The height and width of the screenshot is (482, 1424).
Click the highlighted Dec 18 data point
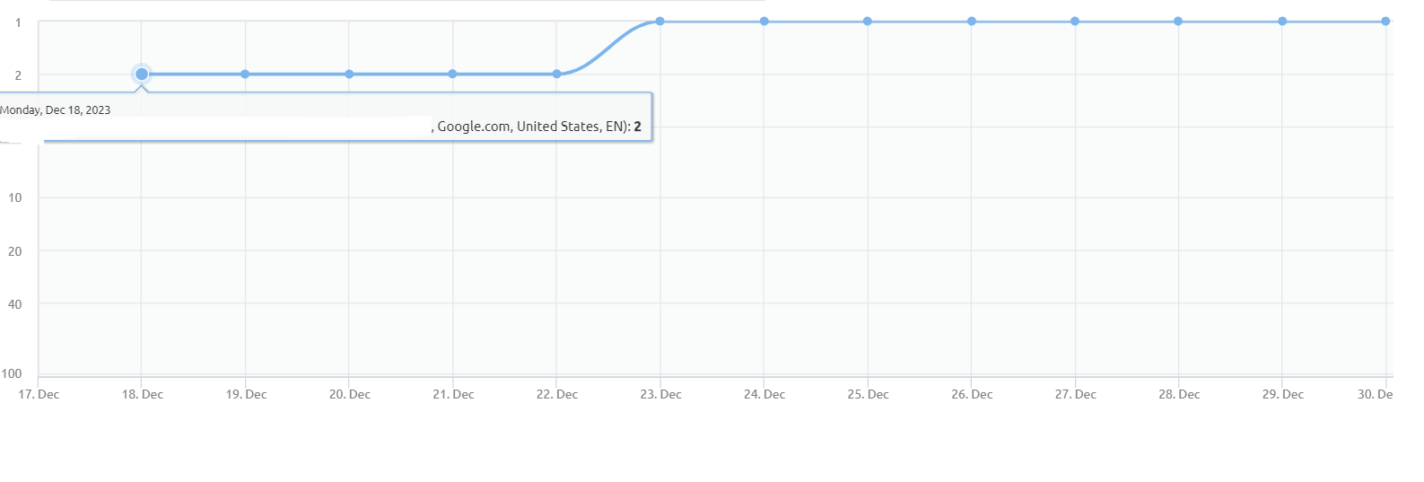point(142,74)
